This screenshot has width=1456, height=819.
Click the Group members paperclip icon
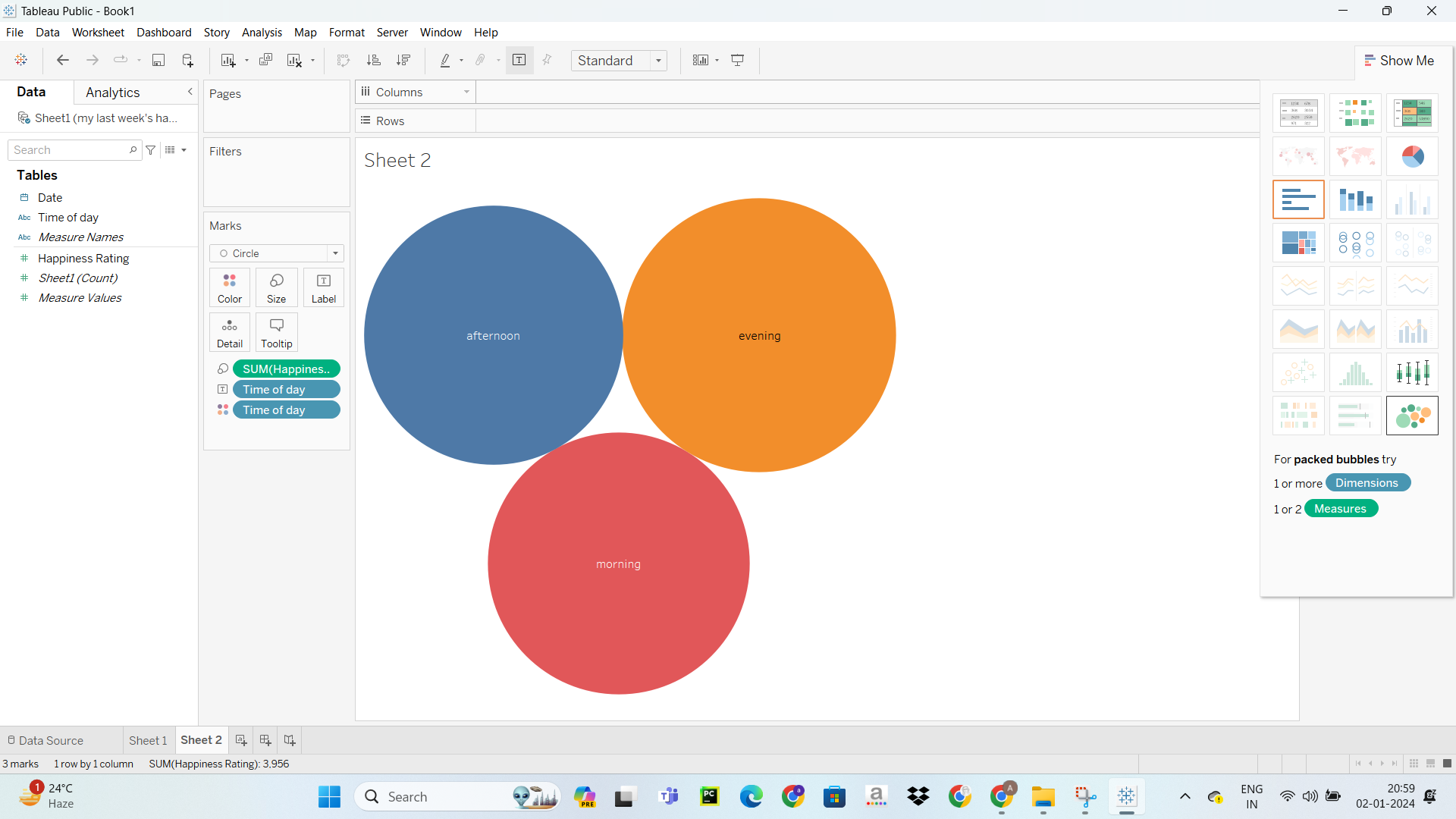tap(481, 60)
